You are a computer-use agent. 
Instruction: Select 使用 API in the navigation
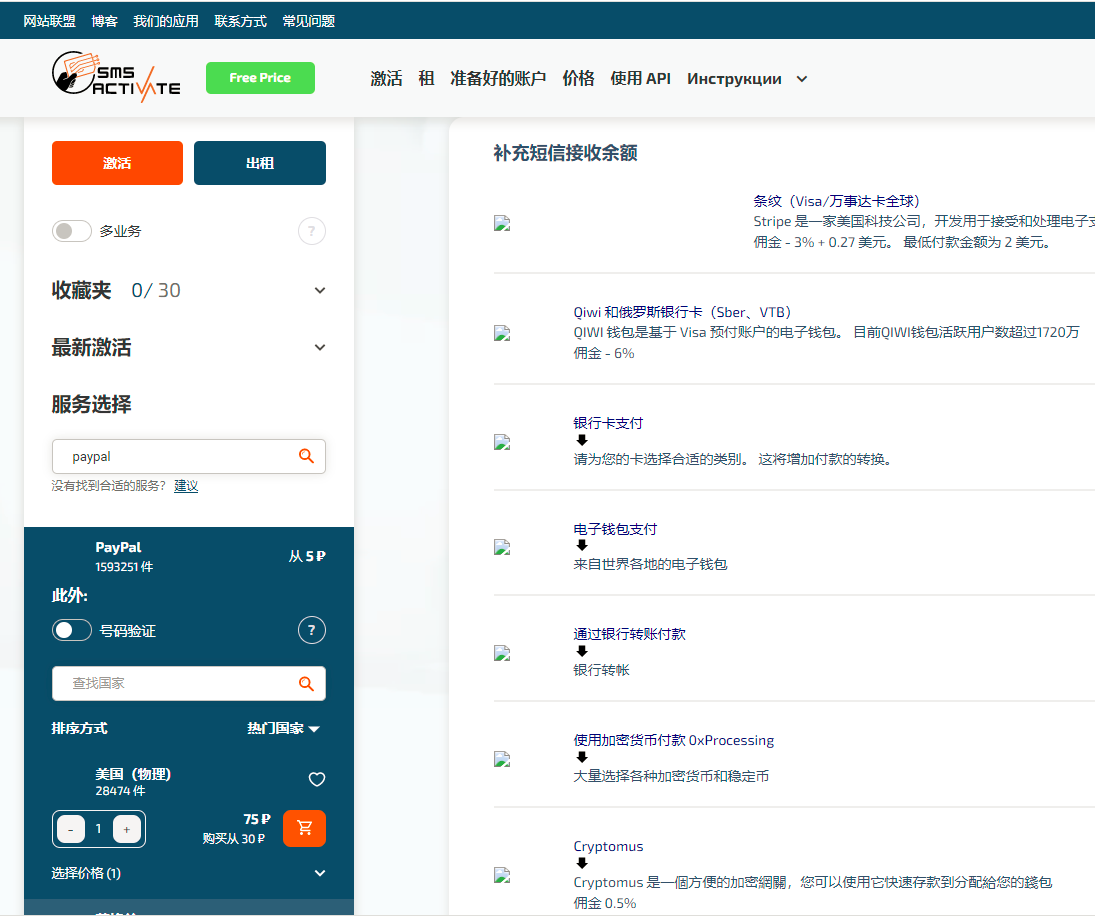click(x=640, y=78)
